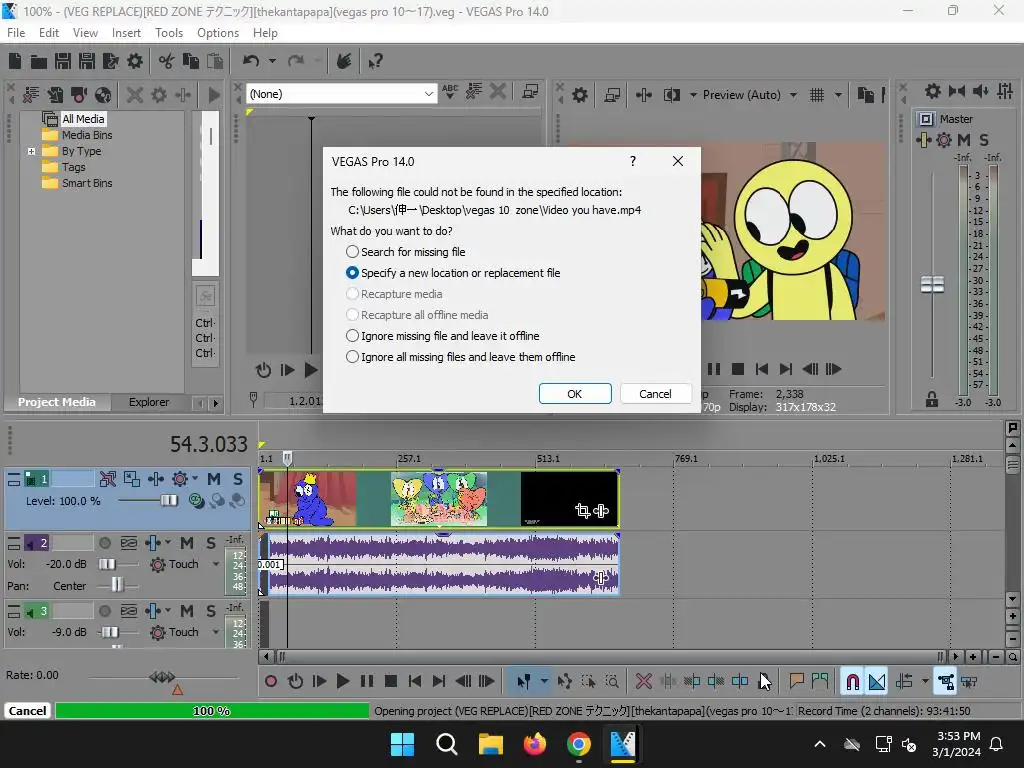Screen dimensions: 1024x768
Task: Select Search for missing file option
Action: (x=406, y=252)
